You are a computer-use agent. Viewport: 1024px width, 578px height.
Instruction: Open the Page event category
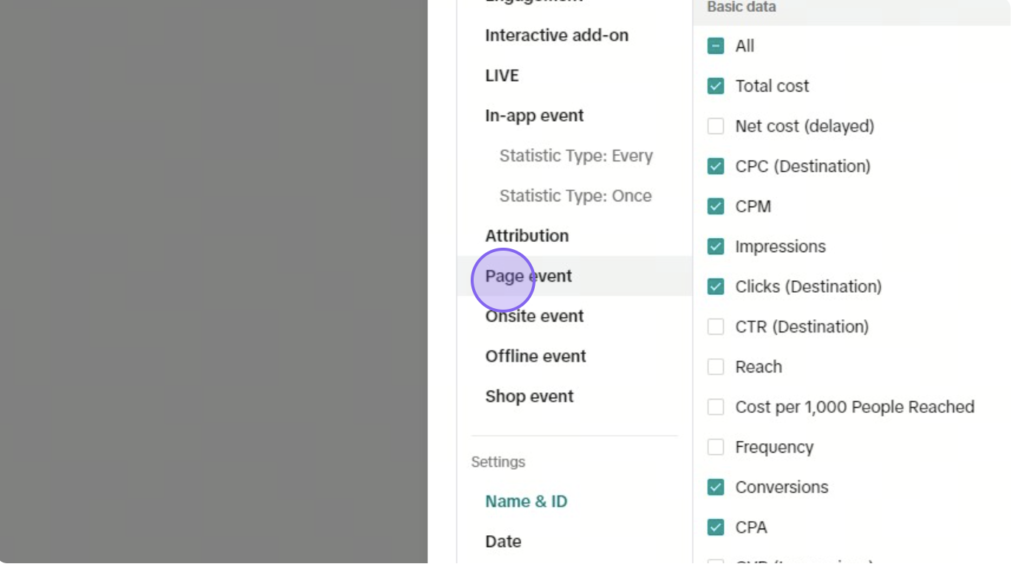[528, 276]
